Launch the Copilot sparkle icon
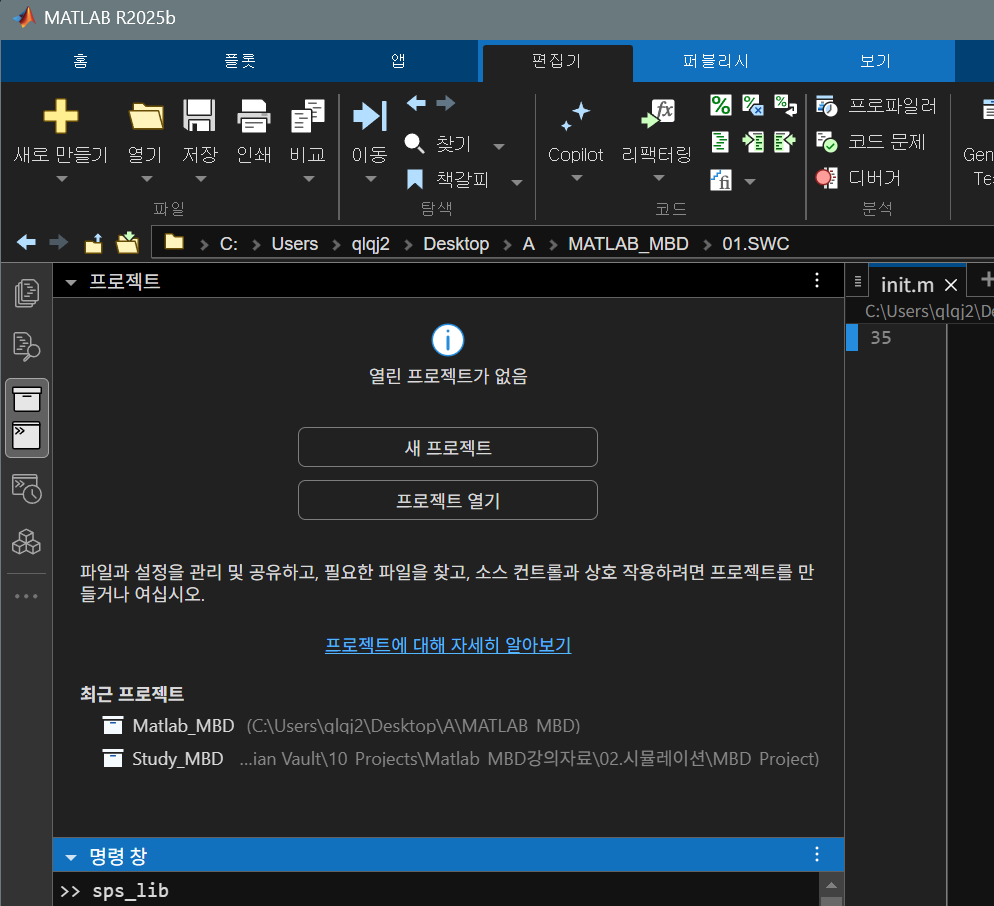The image size is (994, 906). (x=576, y=116)
